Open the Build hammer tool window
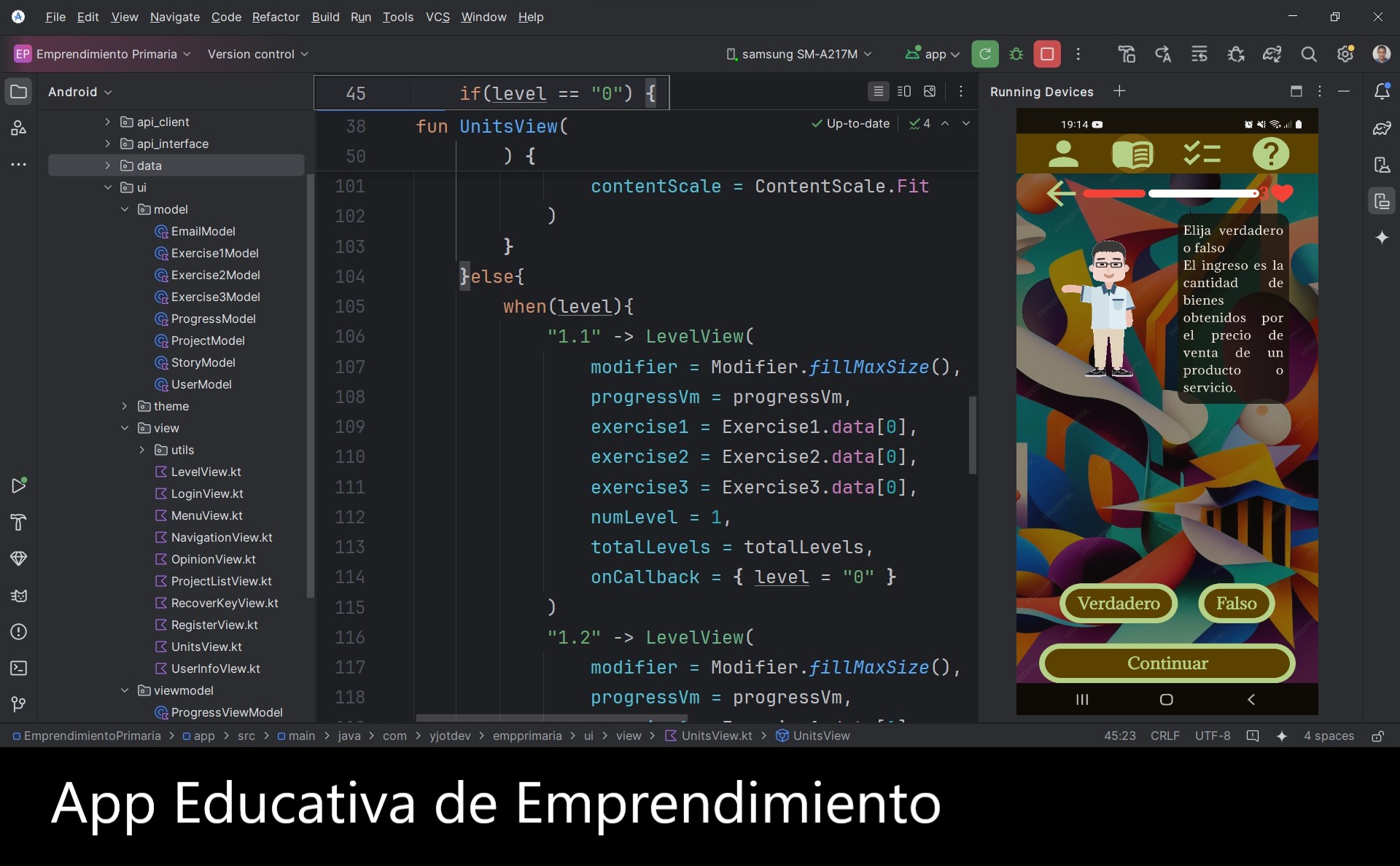The image size is (1400, 866). [x=19, y=523]
